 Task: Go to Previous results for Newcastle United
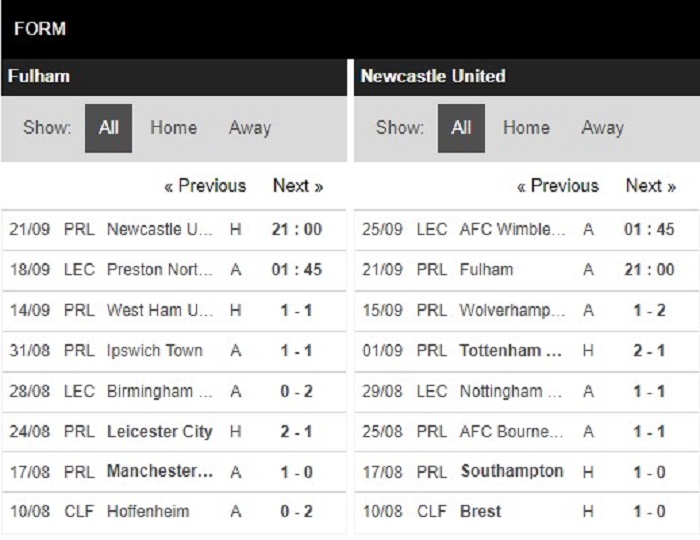(x=558, y=186)
